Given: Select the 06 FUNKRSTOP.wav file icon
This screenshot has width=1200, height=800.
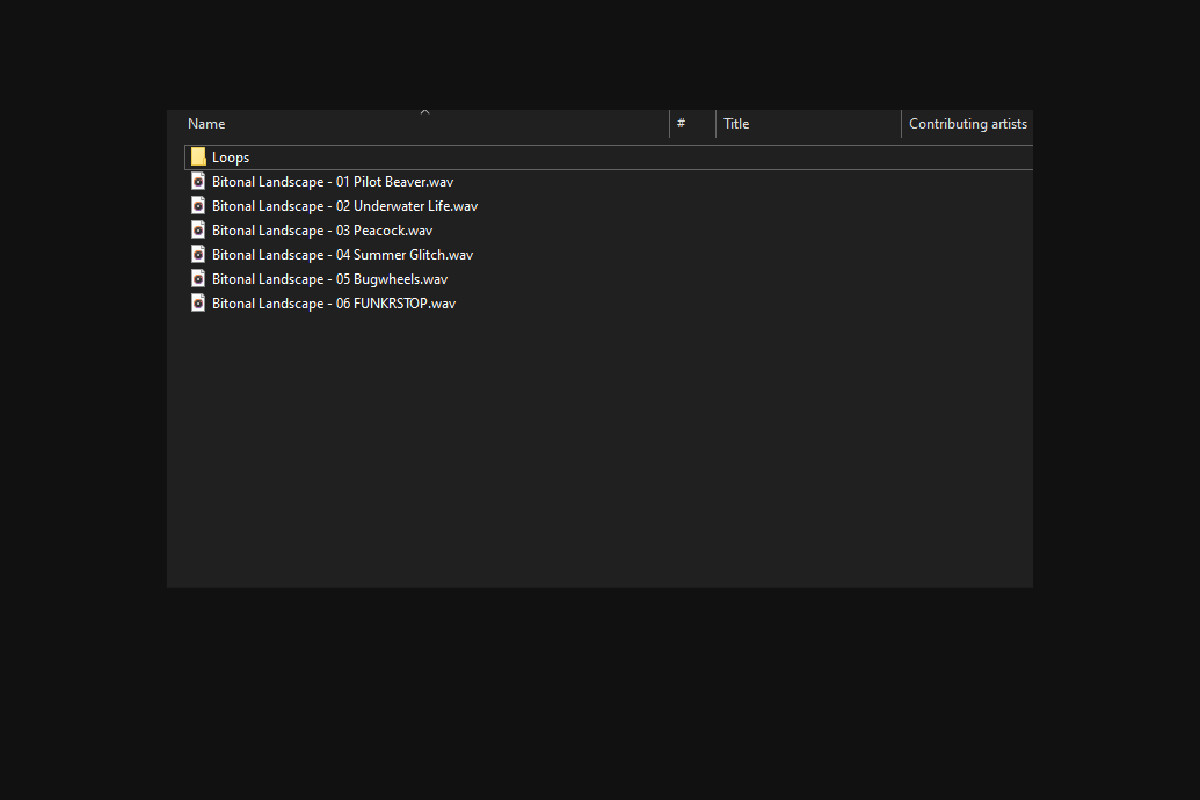Looking at the screenshot, I should click(x=198, y=303).
